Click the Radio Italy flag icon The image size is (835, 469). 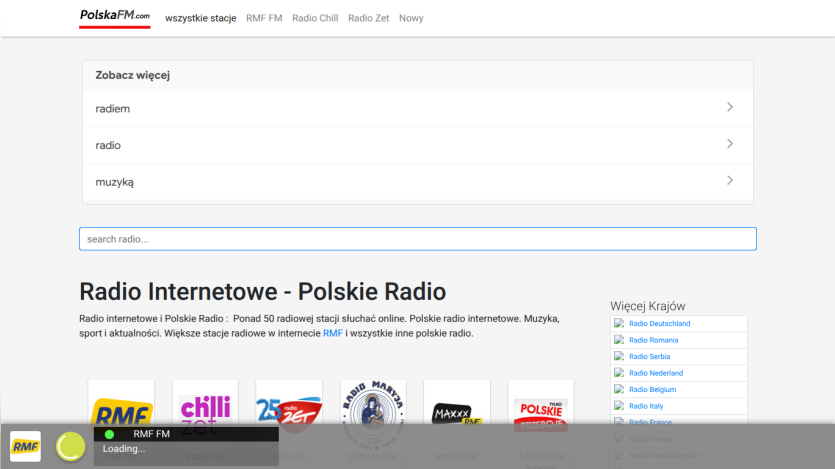click(x=619, y=406)
